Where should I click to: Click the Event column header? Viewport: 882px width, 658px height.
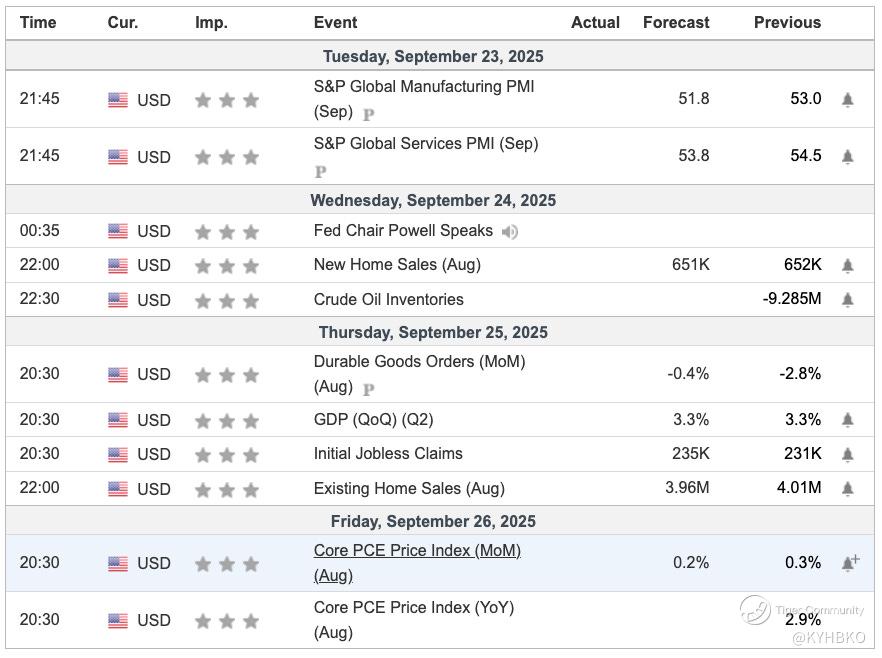(x=335, y=22)
